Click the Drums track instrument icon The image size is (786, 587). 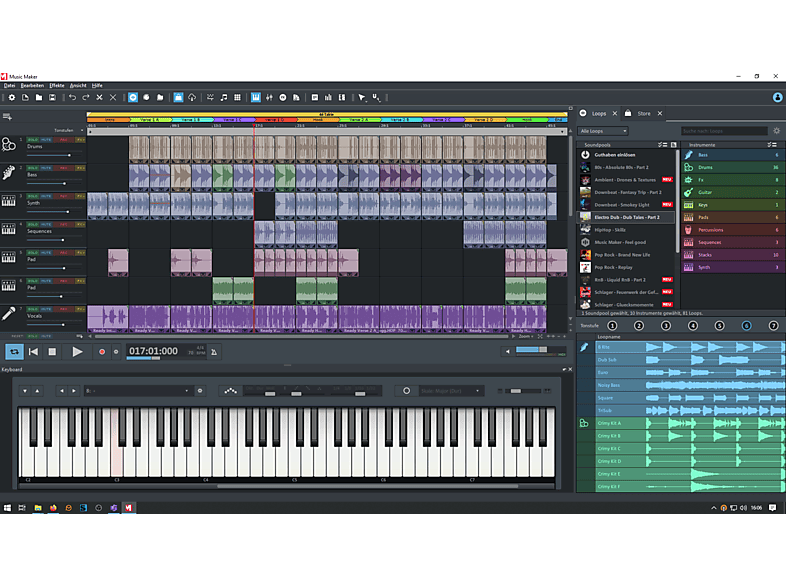click(9, 145)
